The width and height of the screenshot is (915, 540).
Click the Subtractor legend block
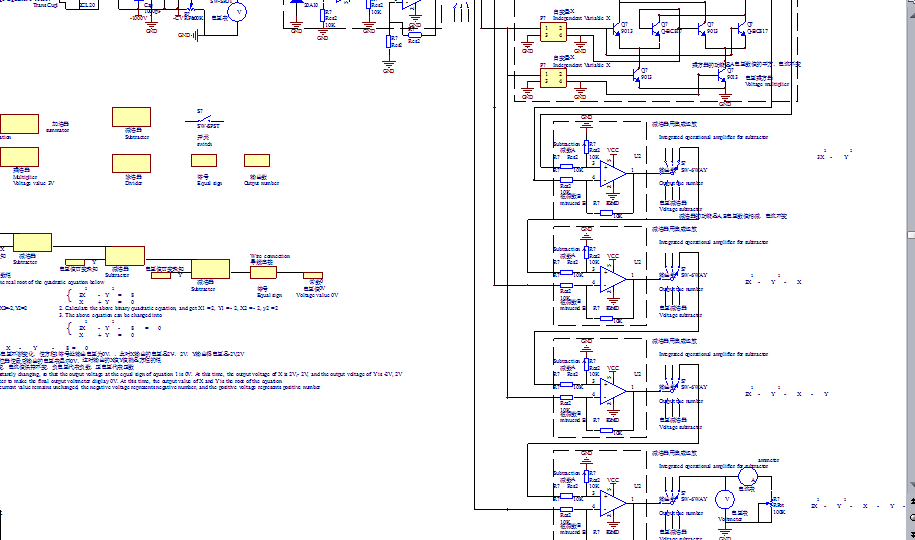point(131,117)
